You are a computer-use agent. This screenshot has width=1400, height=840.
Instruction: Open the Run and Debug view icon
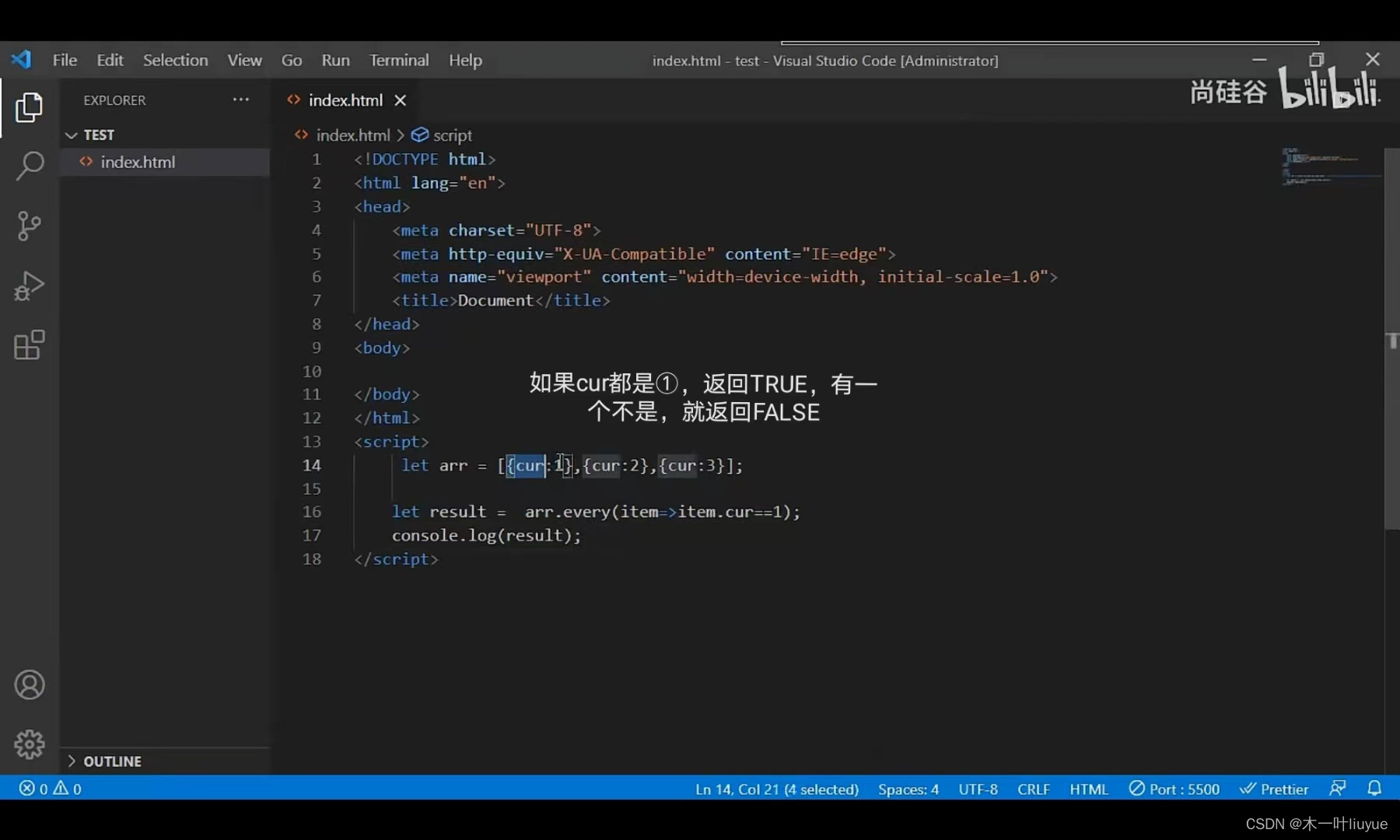tap(29, 285)
